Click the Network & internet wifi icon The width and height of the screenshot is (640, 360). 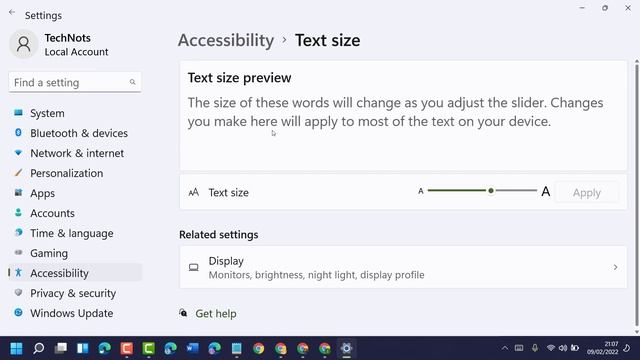18,153
